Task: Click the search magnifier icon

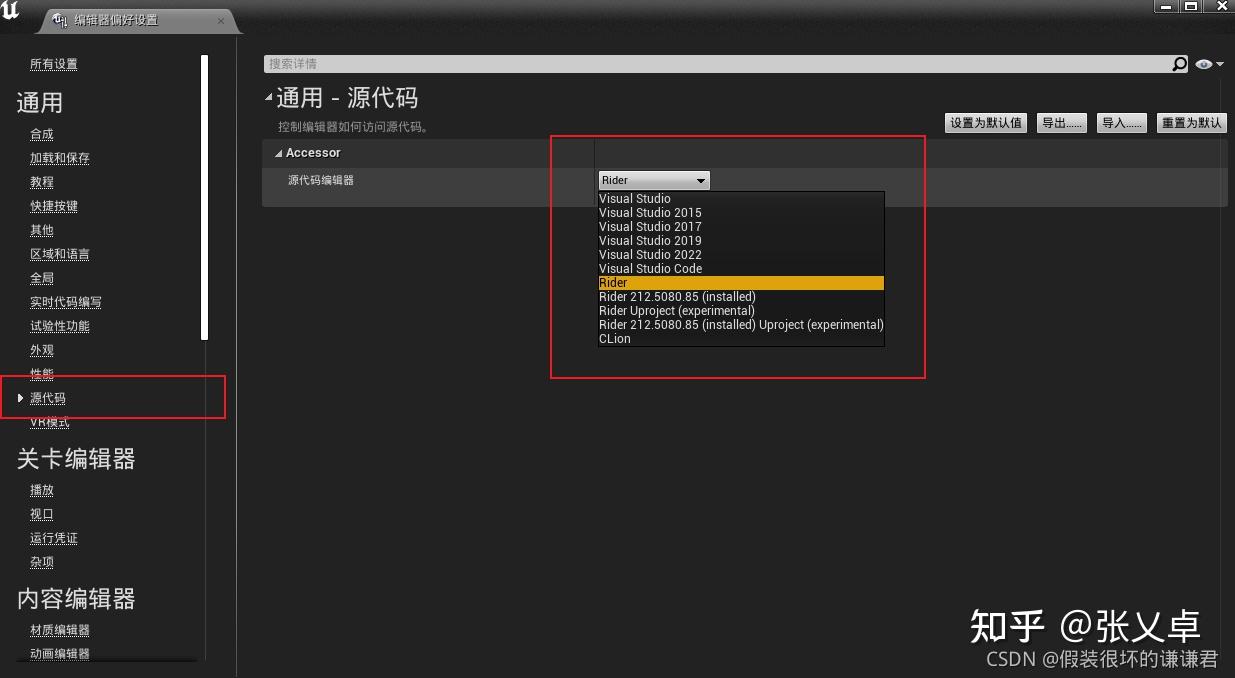Action: 1180,64
